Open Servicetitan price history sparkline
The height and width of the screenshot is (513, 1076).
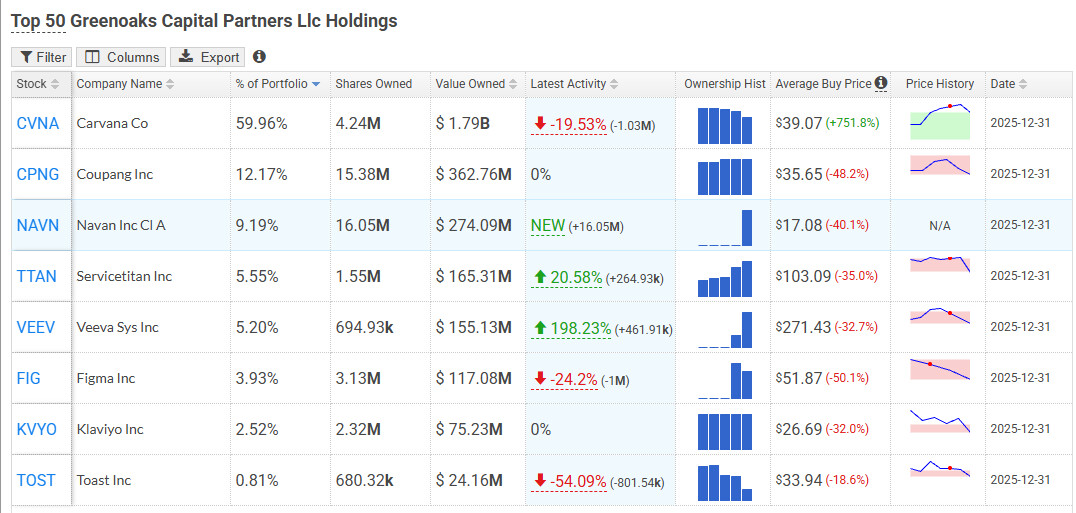tap(940, 264)
